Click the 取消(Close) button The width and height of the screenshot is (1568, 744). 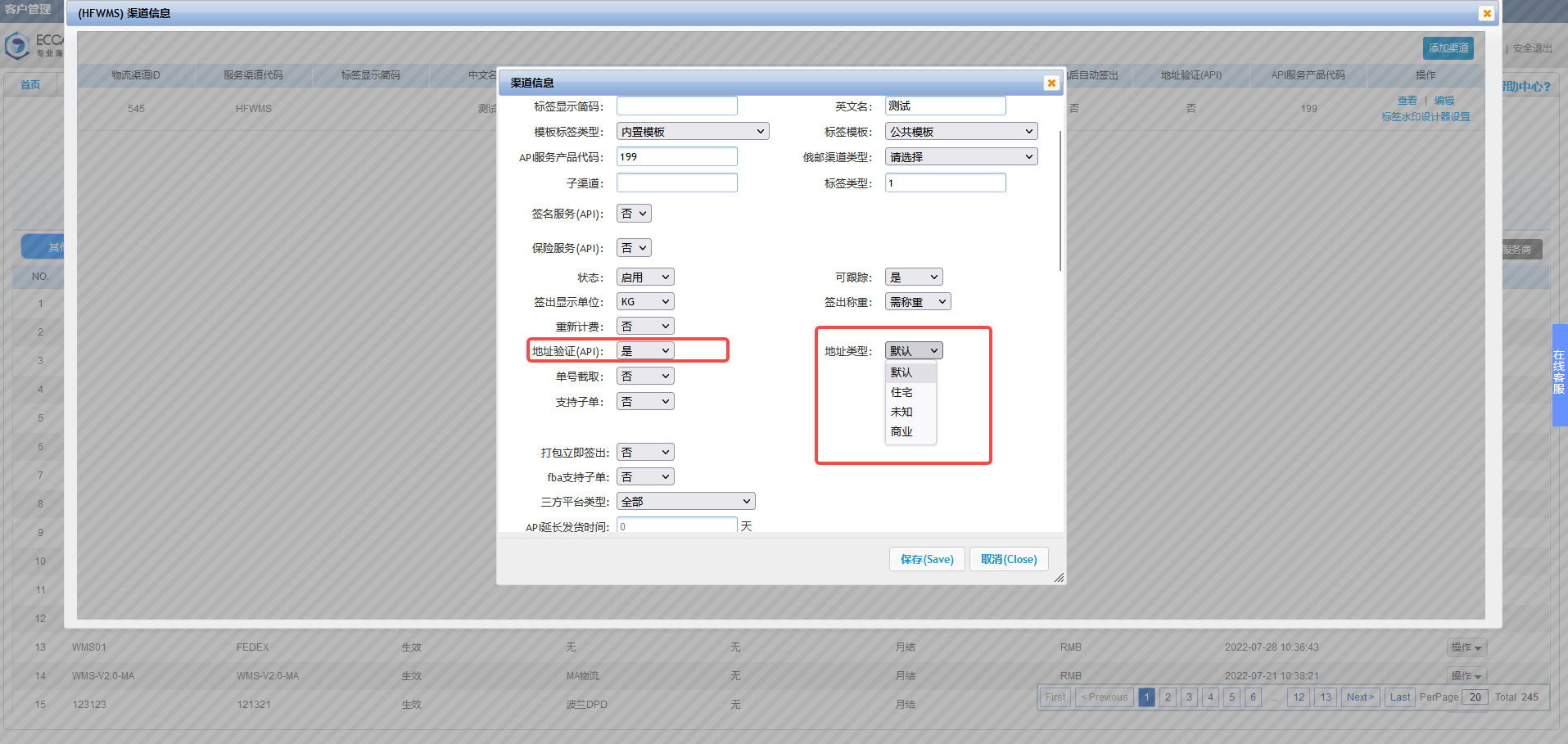(1009, 559)
